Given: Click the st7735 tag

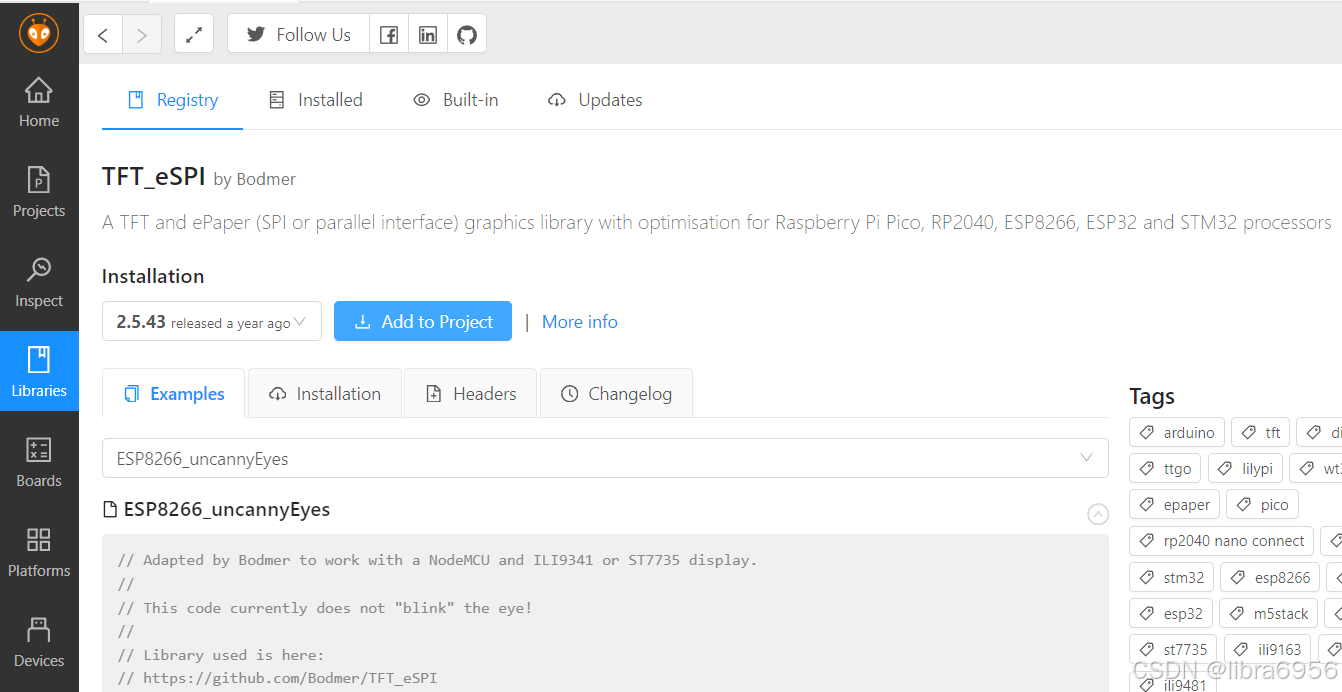Looking at the screenshot, I should pyautogui.click(x=1173, y=650).
